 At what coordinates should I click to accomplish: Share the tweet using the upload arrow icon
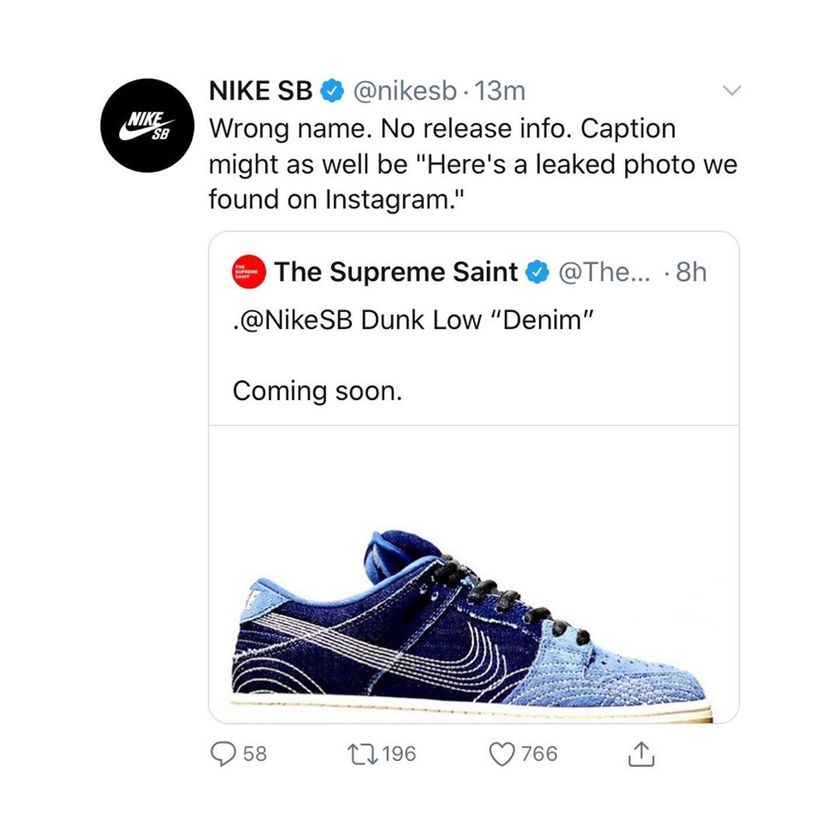pyautogui.click(x=640, y=755)
